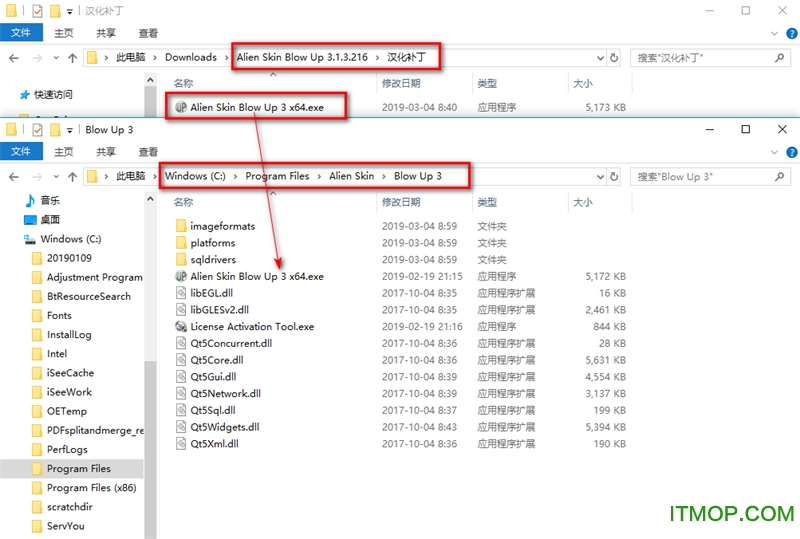The width and height of the screenshot is (800, 539).
Task: Open the 查看 tab in 汉化补丁 window
Action: tap(148, 33)
